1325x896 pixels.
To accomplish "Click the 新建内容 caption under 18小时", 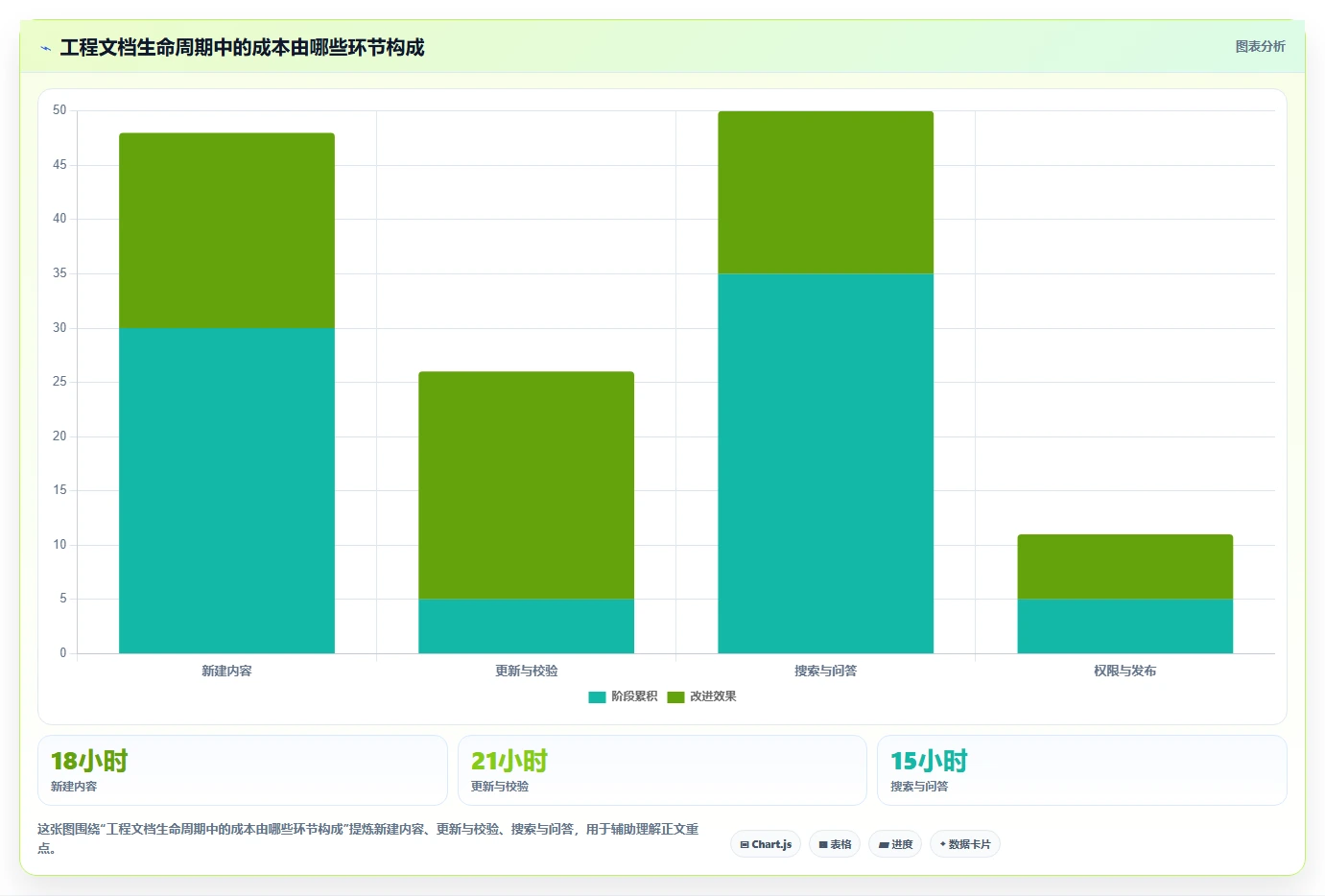I will point(74,786).
